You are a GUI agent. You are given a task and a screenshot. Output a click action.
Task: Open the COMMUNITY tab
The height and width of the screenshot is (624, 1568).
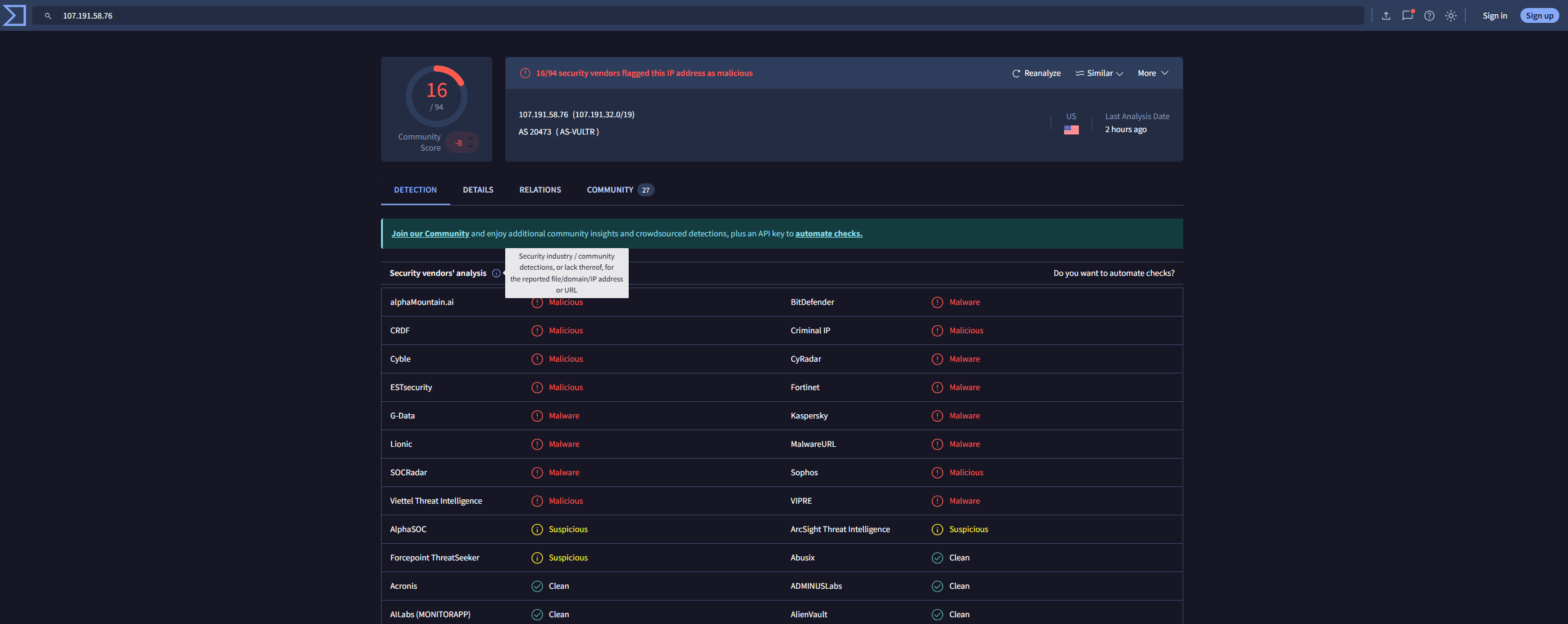tap(620, 190)
